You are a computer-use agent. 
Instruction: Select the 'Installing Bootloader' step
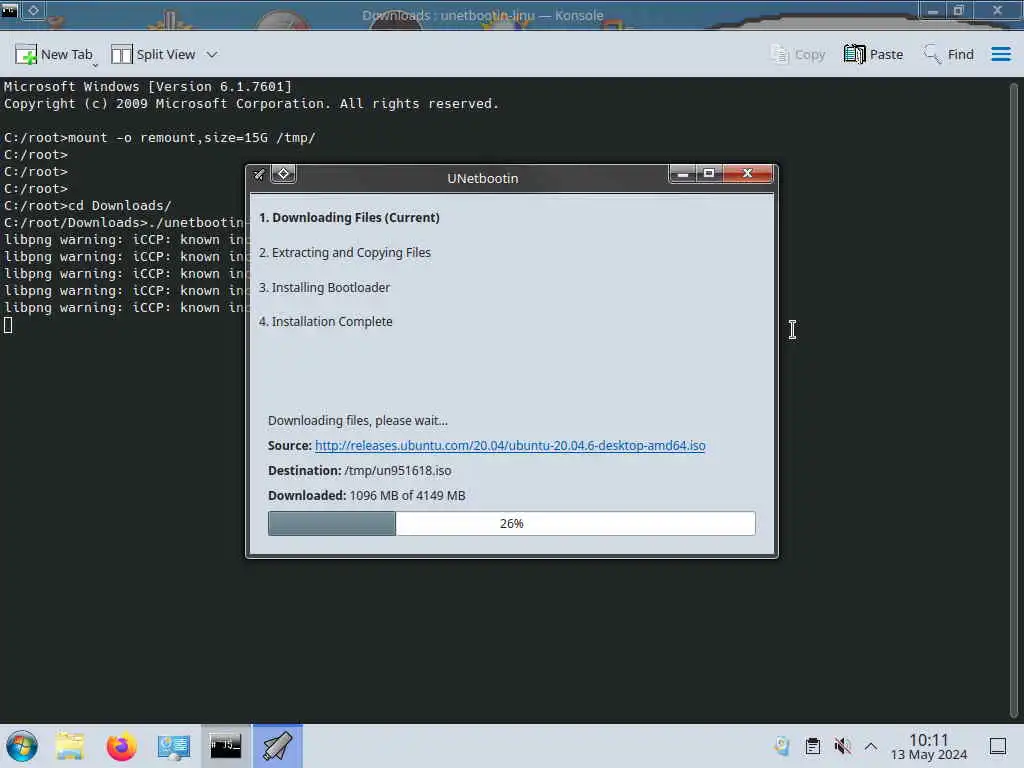tap(325, 287)
